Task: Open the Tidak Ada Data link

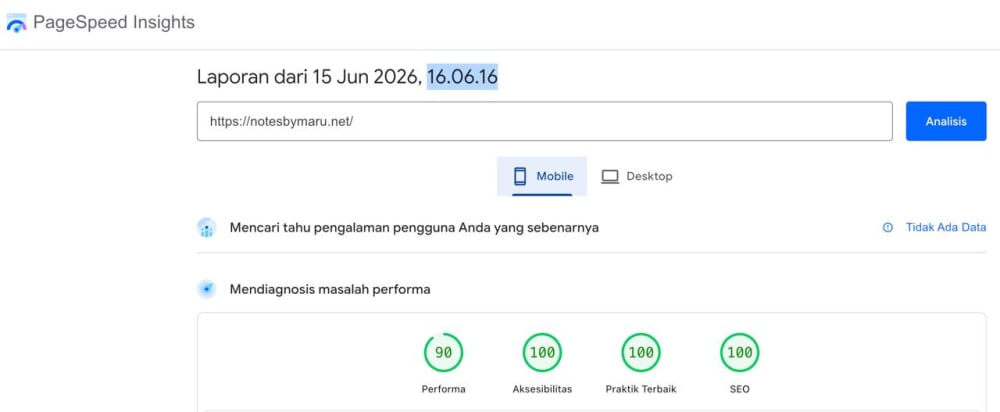Action: (946, 227)
